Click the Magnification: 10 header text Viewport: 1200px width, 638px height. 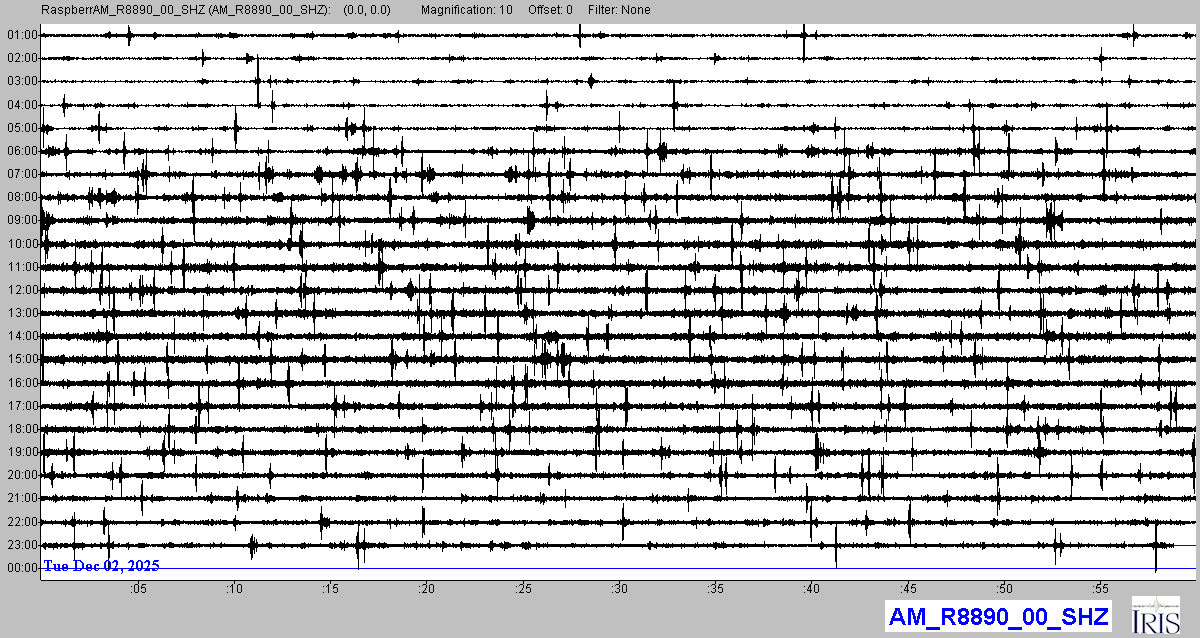click(x=467, y=10)
